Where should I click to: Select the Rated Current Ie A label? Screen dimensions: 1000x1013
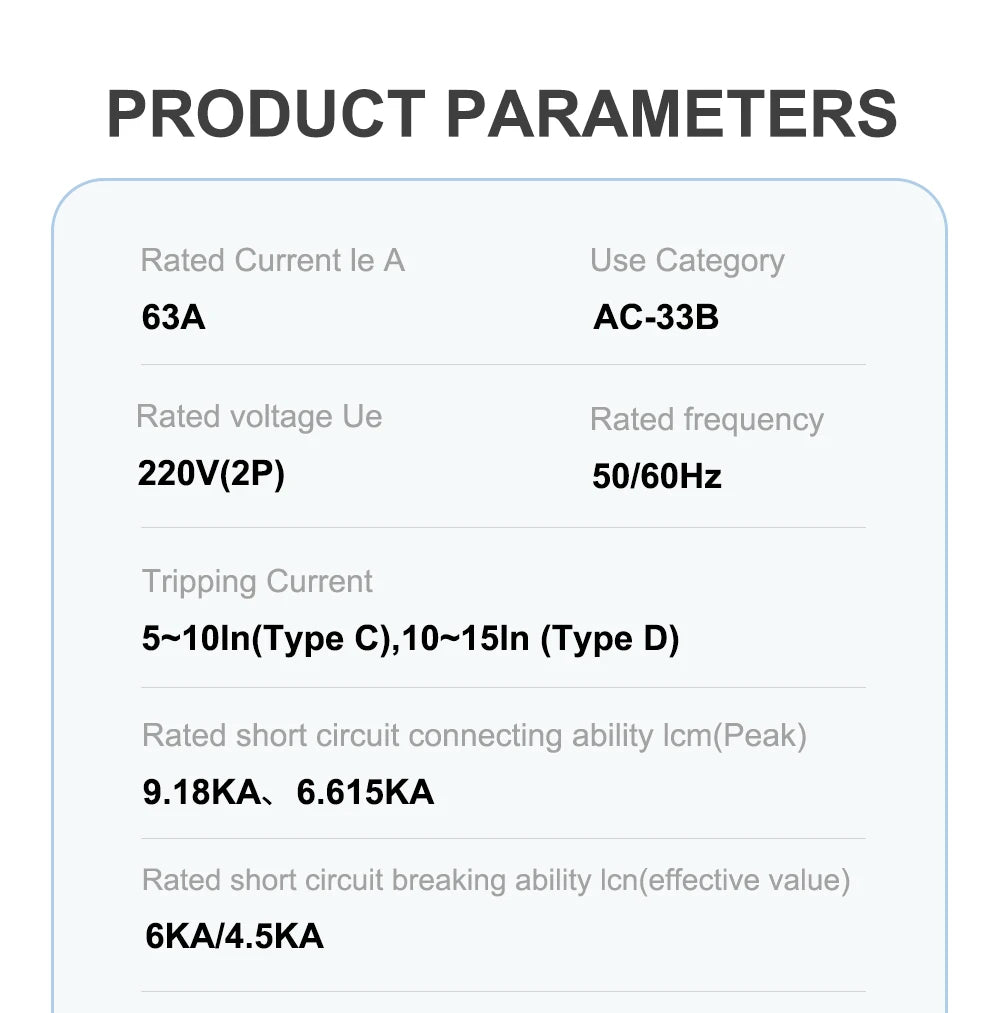pyautogui.click(x=273, y=260)
